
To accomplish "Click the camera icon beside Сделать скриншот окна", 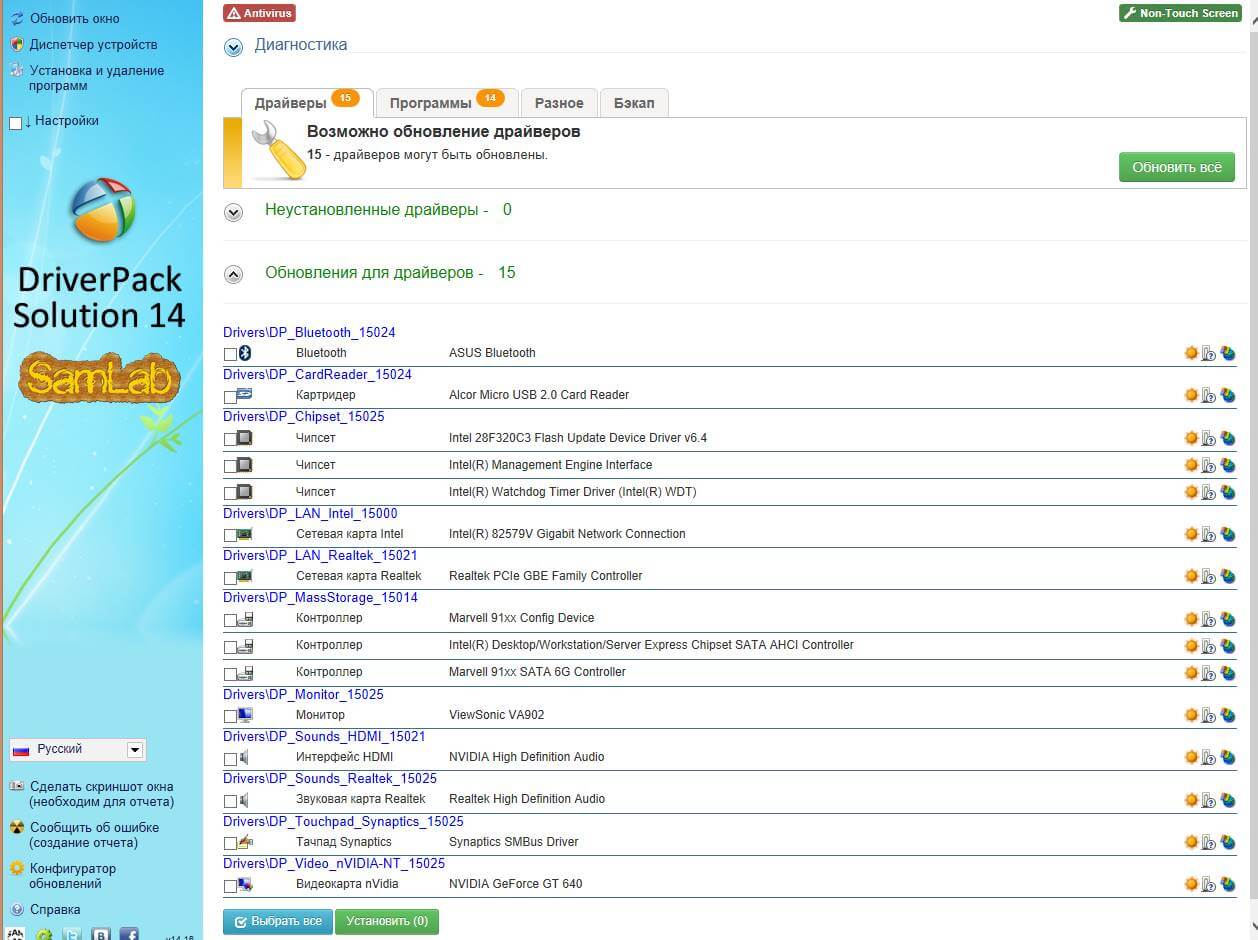I will point(17,787).
